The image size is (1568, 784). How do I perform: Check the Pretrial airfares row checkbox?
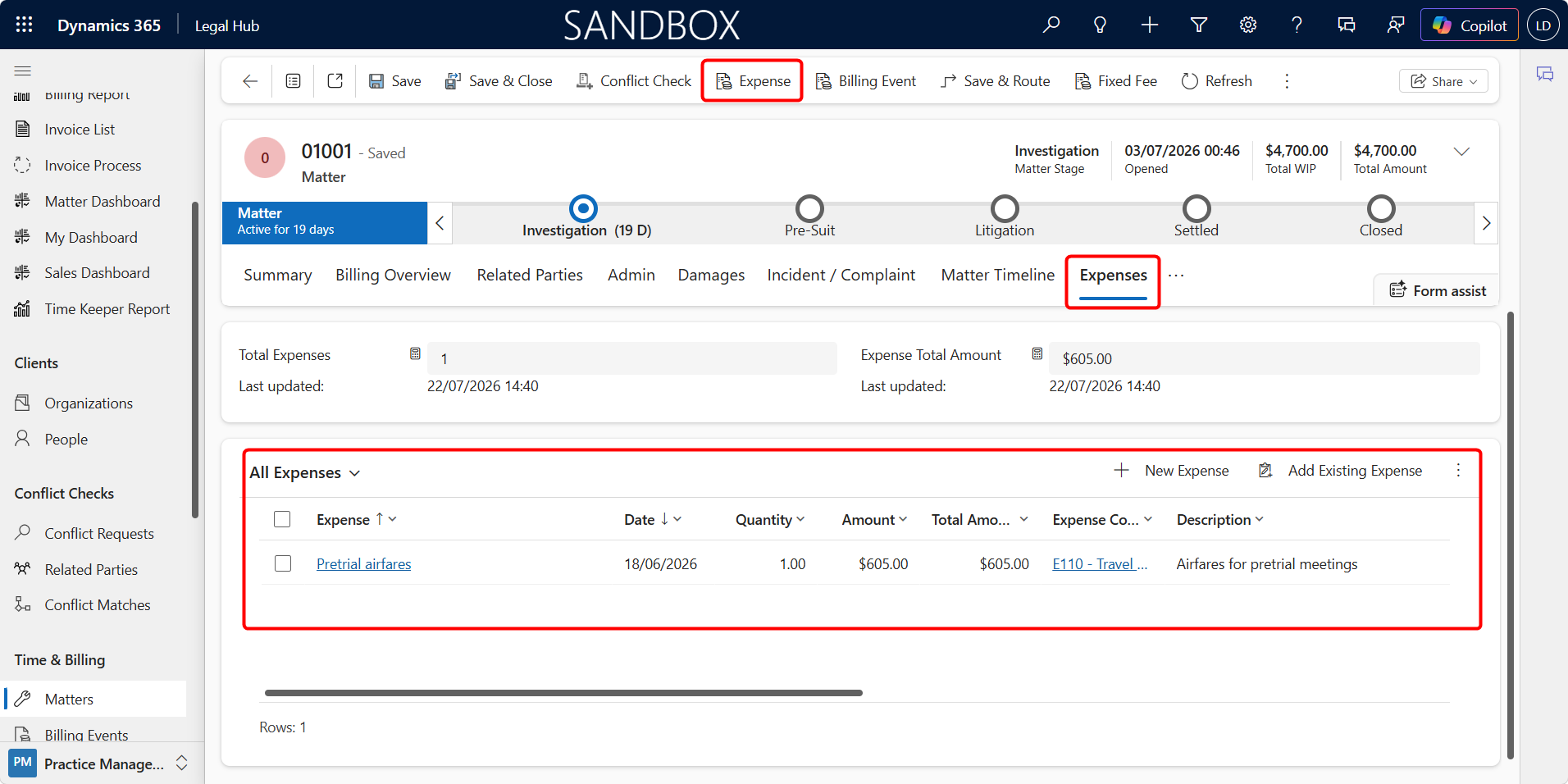click(283, 563)
